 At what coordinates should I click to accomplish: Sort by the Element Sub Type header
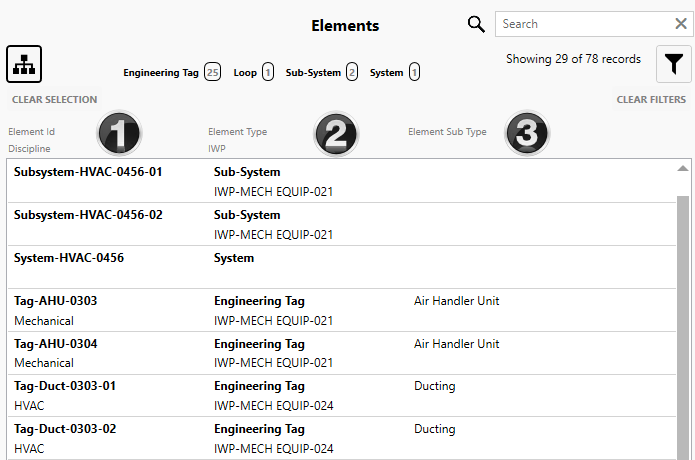447,132
